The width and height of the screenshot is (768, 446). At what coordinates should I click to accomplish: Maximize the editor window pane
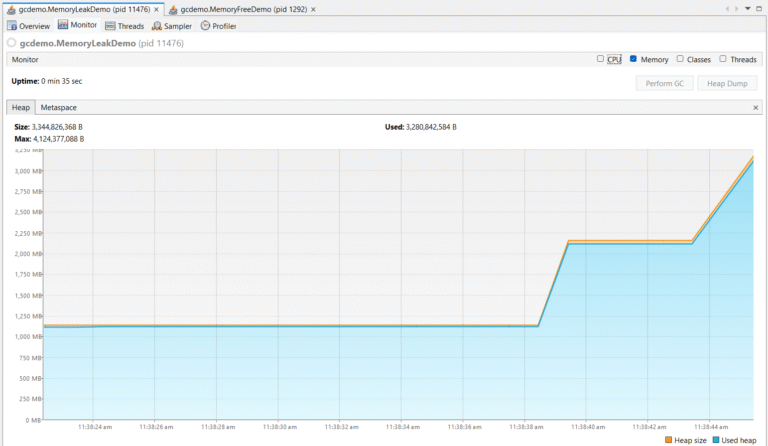[759, 9]
